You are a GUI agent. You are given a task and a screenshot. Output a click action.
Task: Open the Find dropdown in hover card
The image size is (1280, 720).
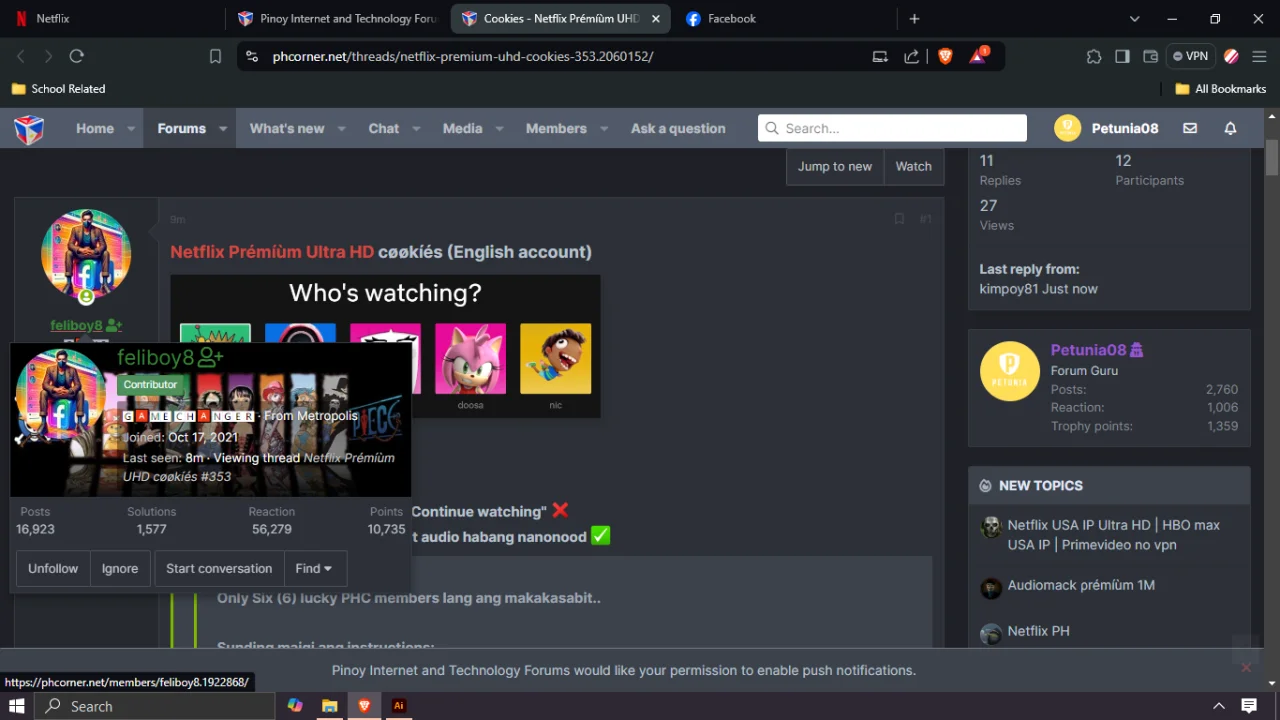point(315,569)
